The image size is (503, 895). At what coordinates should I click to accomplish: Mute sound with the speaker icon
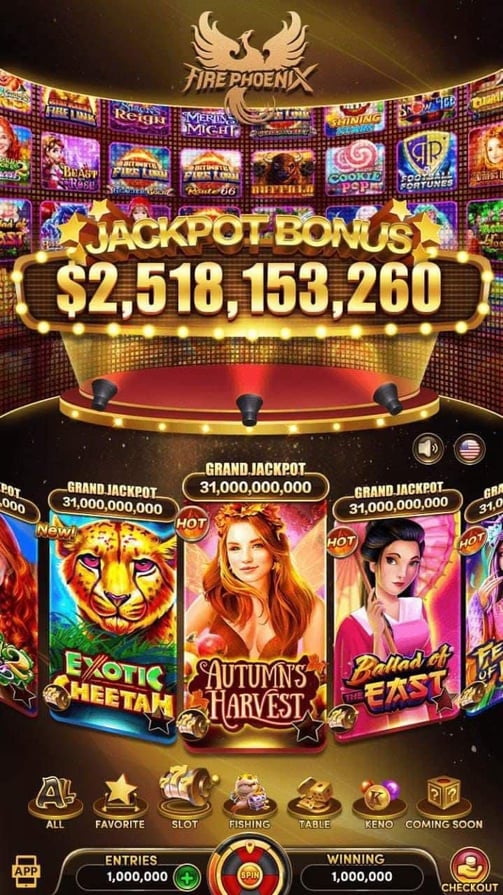428,449
